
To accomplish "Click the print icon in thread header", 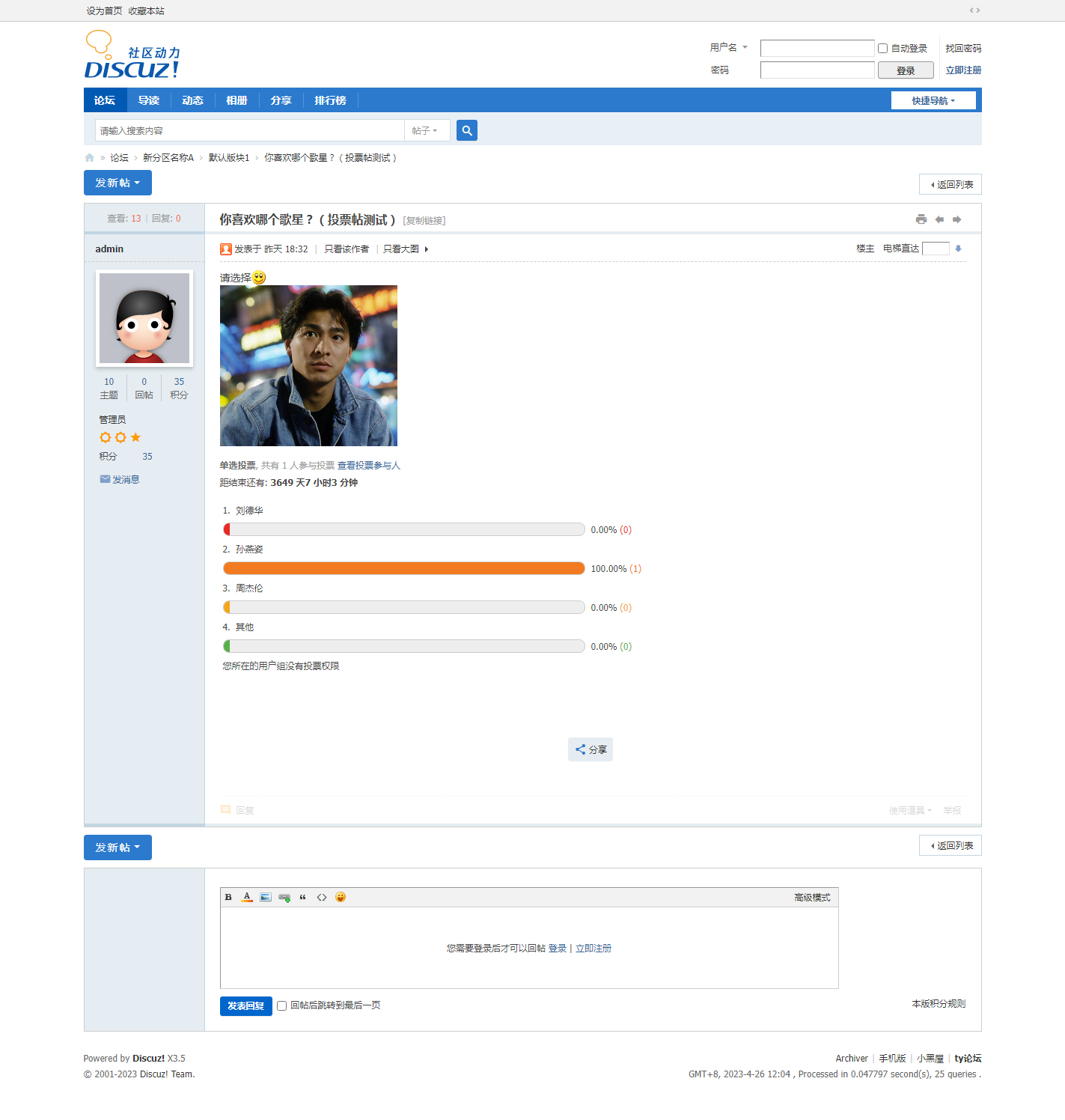I will coord(921,219).
